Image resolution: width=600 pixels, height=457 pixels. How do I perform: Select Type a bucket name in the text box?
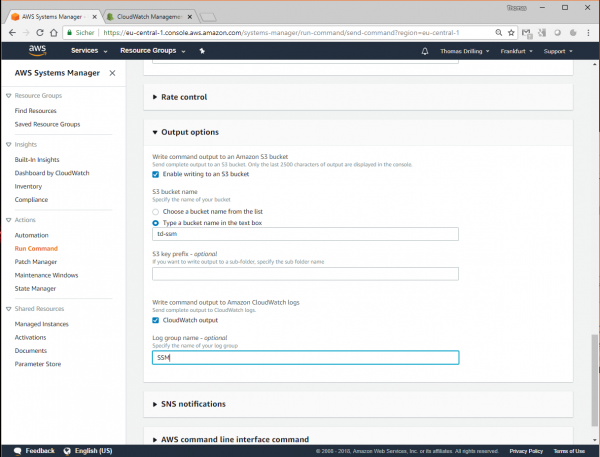(155, 223)
